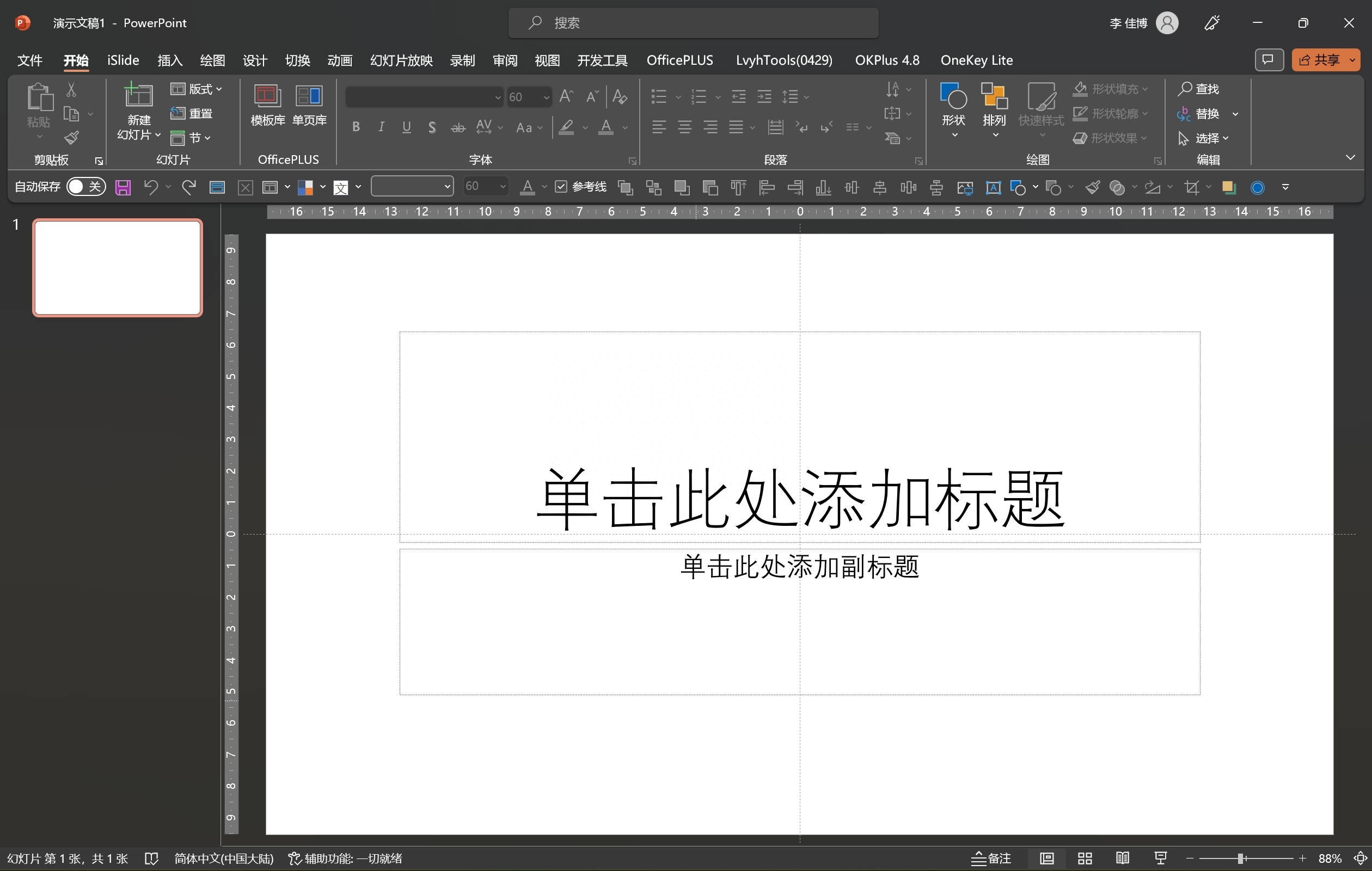The height and width of the screenshot is (871, 1372).
Task: Open the comments pane icon
Action: 1269,60
